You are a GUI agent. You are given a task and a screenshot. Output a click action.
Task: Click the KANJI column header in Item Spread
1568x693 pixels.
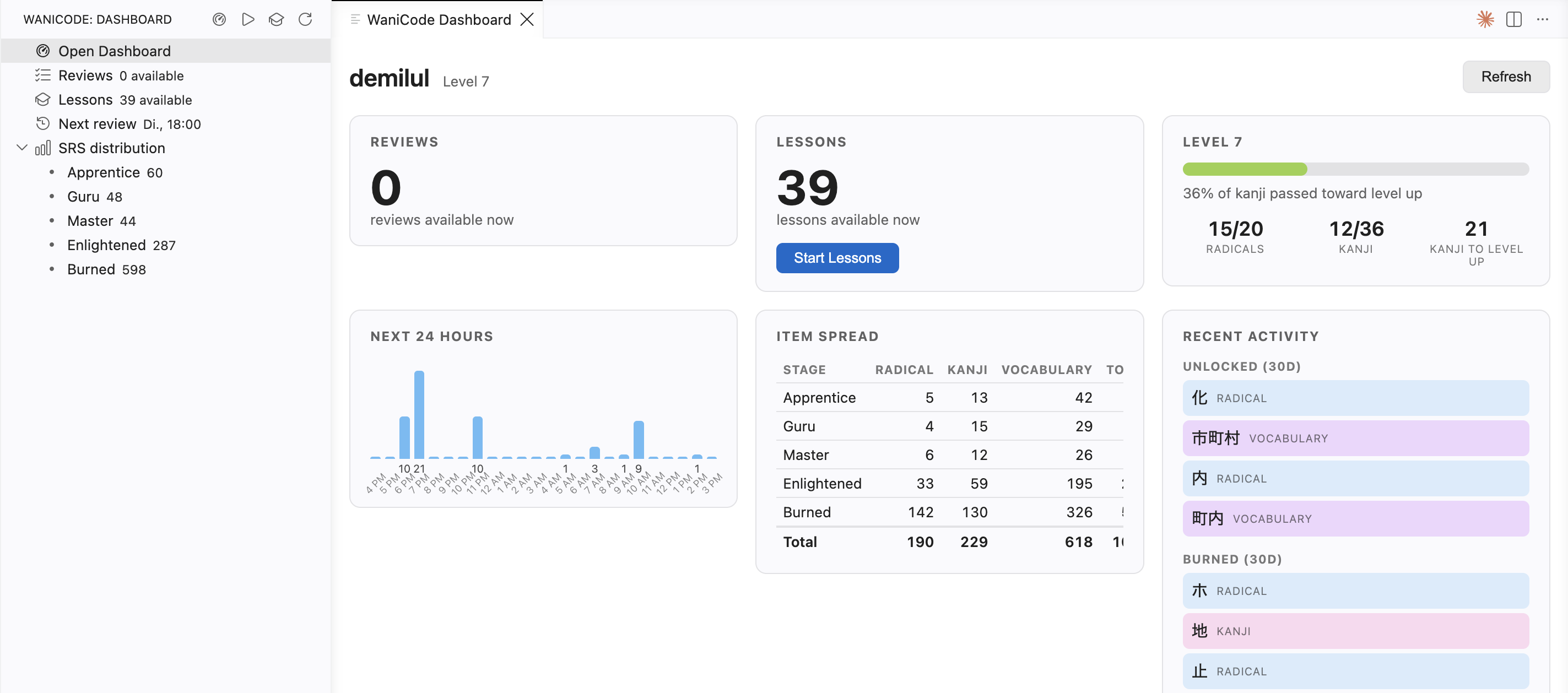tap(967, 370)
